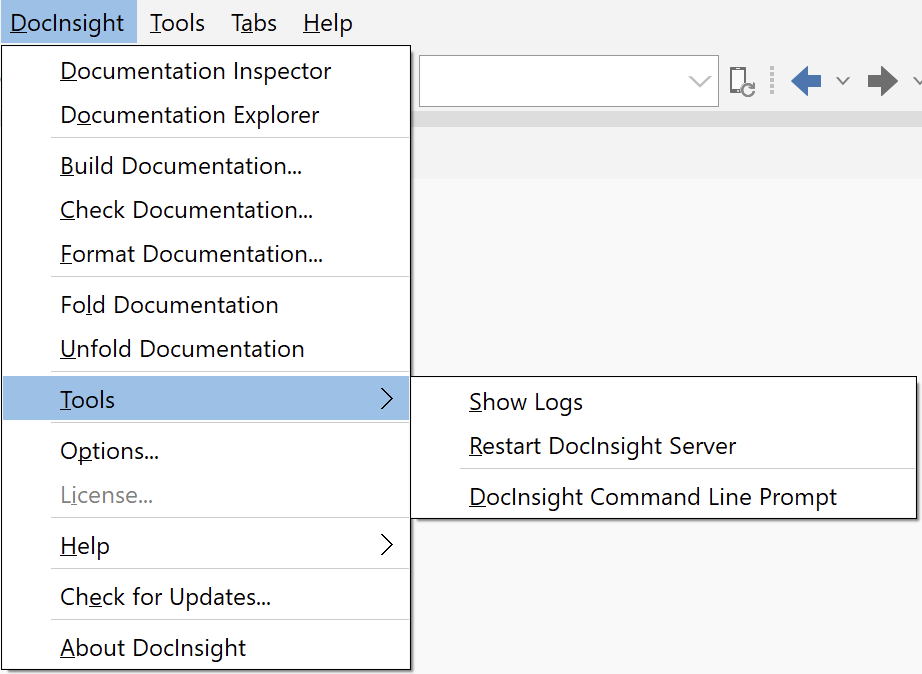Choose Build Documentation...
The width and height of the screenshot is (922, 674).
tap(206, 166)
